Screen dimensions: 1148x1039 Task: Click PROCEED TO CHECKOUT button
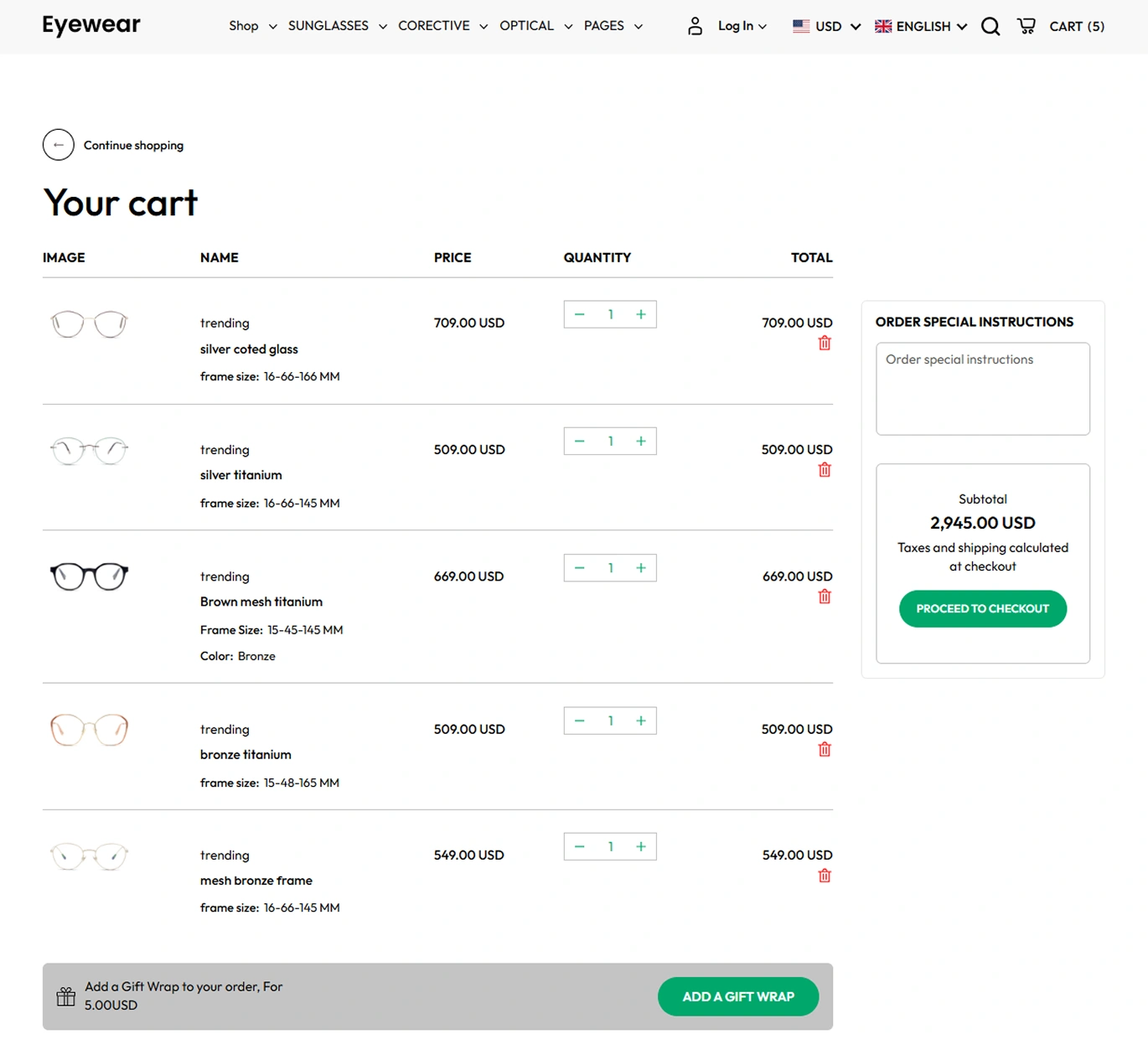point(983,608)
